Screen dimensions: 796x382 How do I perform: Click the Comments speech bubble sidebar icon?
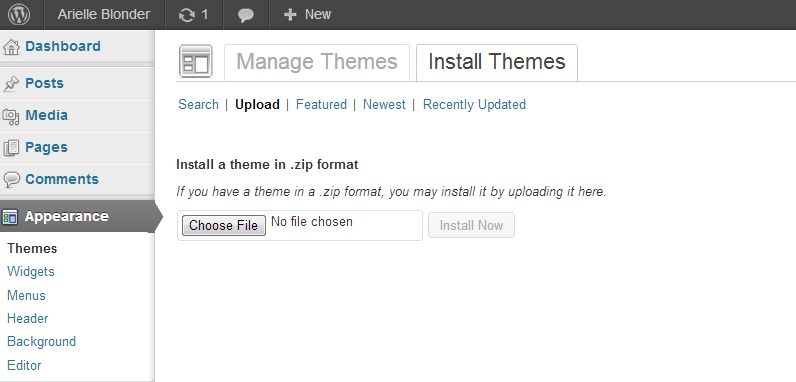(11, 179)
